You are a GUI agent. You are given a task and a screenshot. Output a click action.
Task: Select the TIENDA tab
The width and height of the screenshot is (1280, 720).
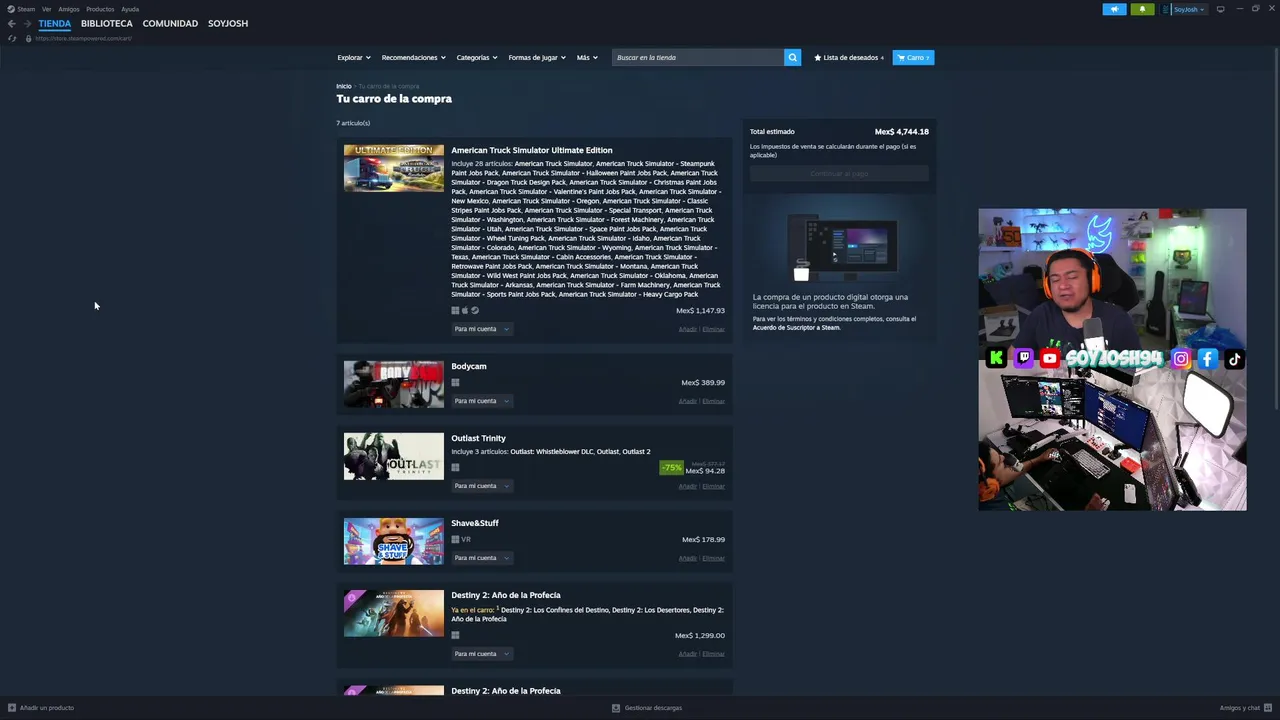coord(54,23)
